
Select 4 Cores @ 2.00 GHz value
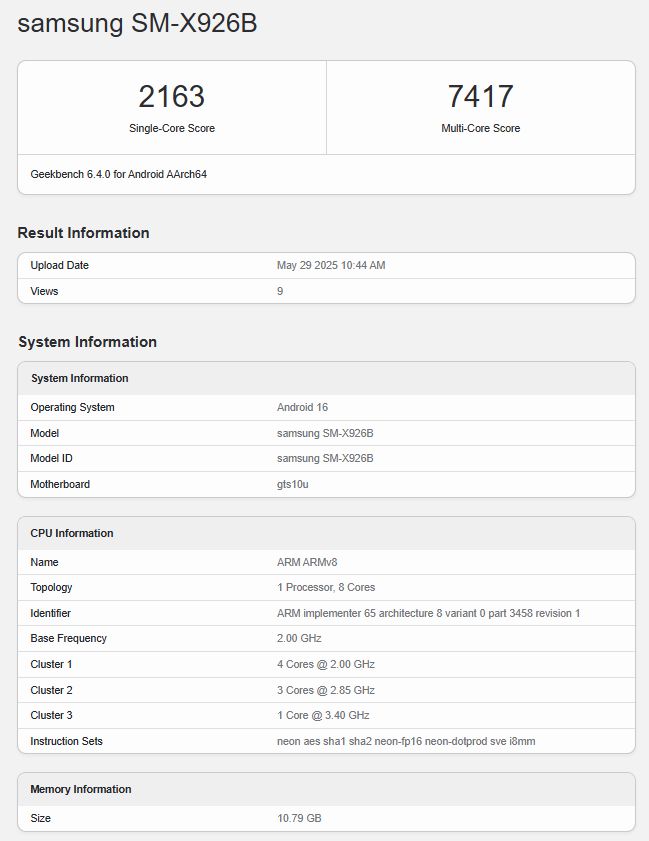[x=326, y=665]
